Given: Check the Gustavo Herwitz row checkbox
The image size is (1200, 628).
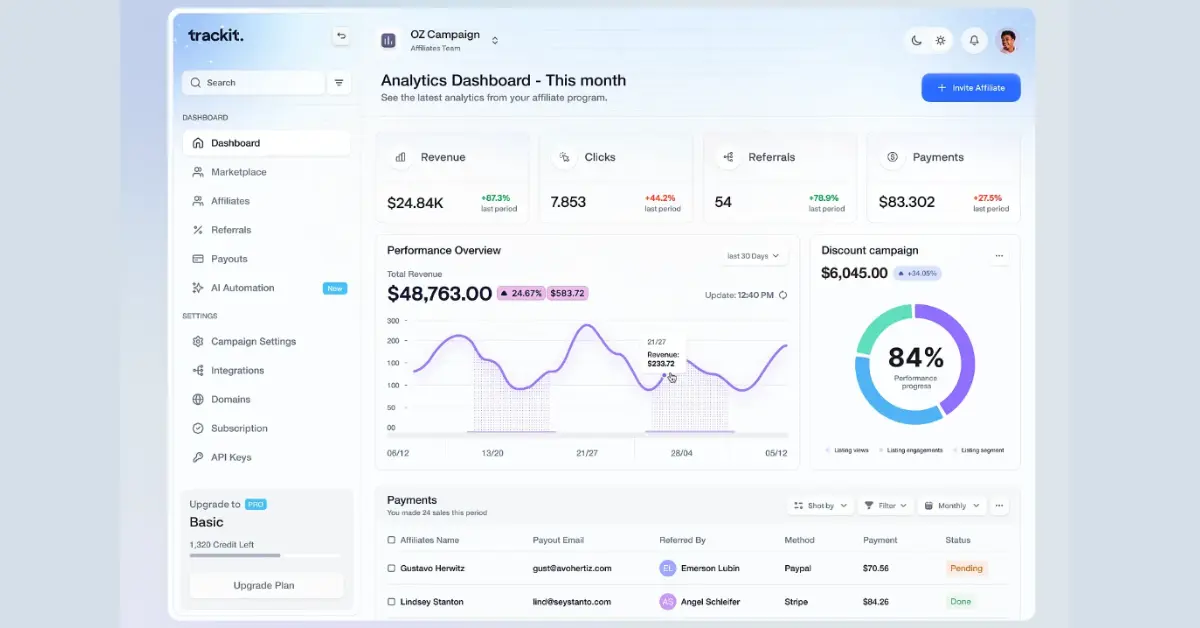Looking at the screenshot, I should [x=390, y=568].
